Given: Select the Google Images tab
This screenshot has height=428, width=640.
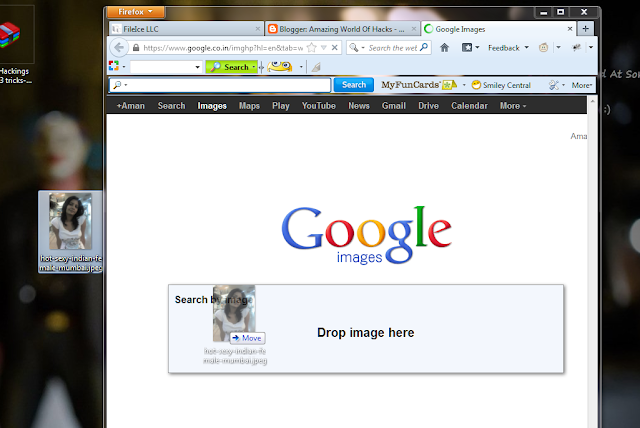Looking at the screenshot, I should [498, 29].
